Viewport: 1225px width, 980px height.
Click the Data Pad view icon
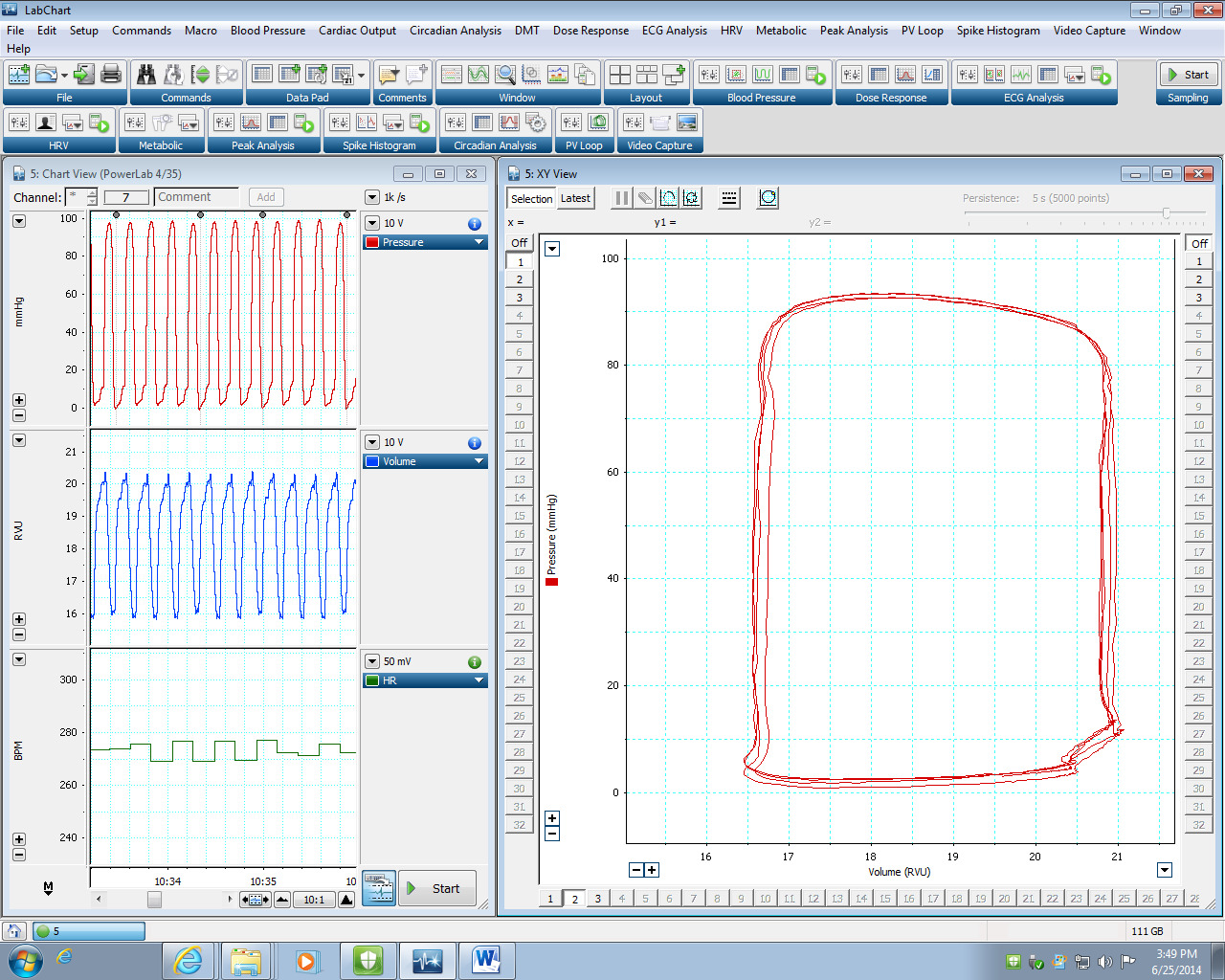pyautogui.click(x=261, y=74)
